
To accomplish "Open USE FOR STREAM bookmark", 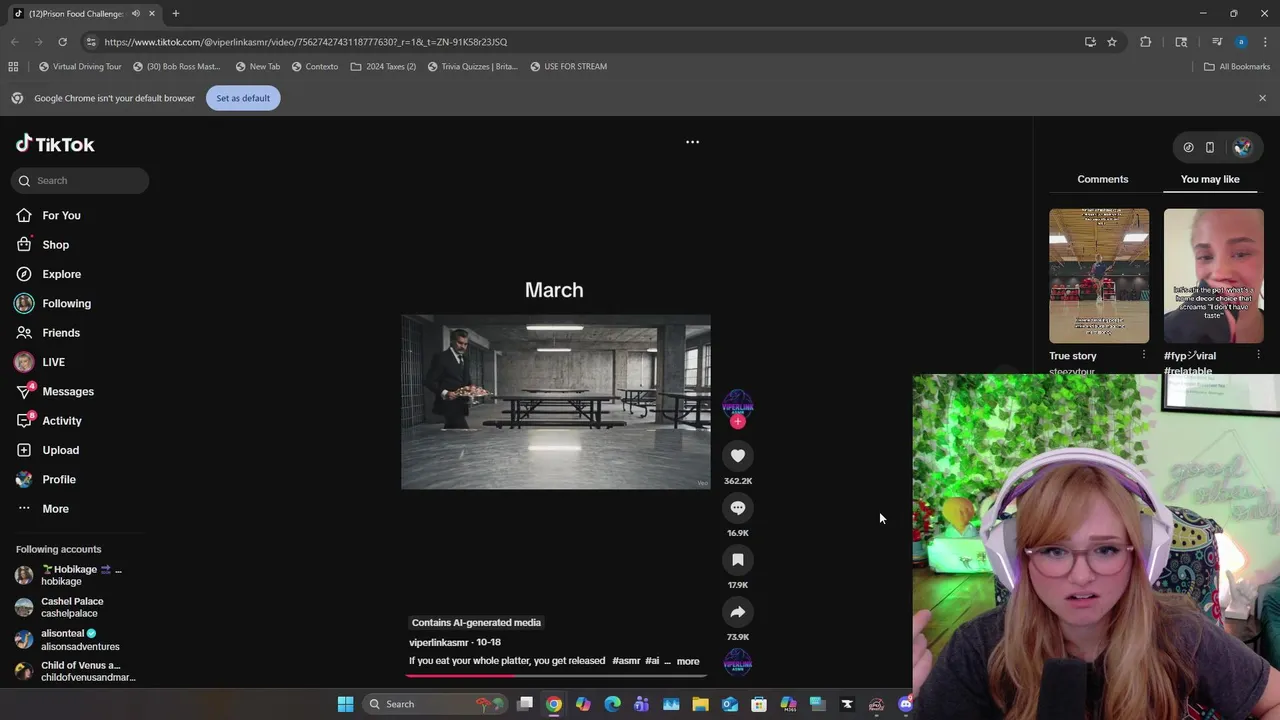I will pyautogui.click(x=568, y=67).
